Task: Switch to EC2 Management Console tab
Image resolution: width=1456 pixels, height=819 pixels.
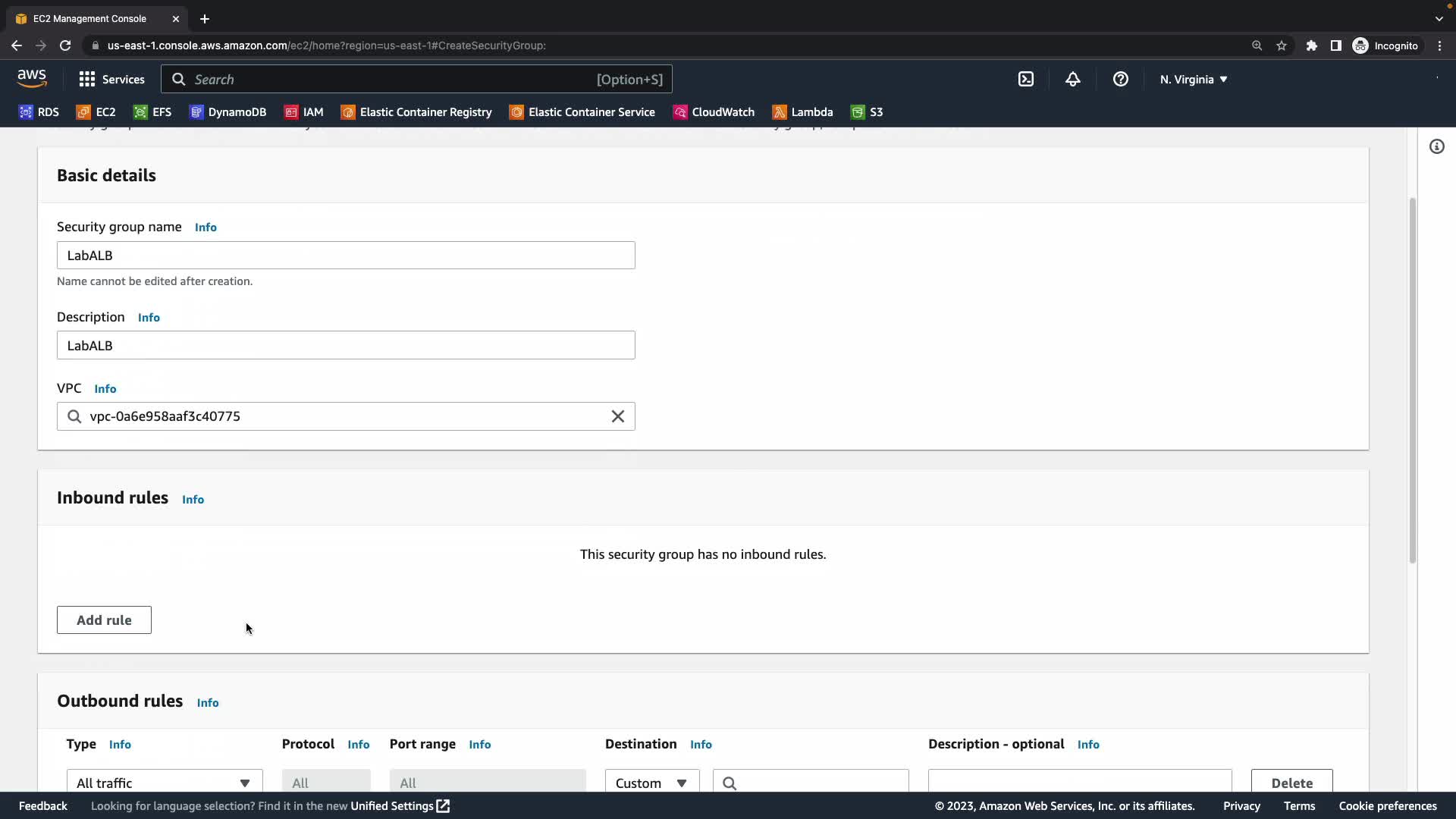Action: pos(89,19)
